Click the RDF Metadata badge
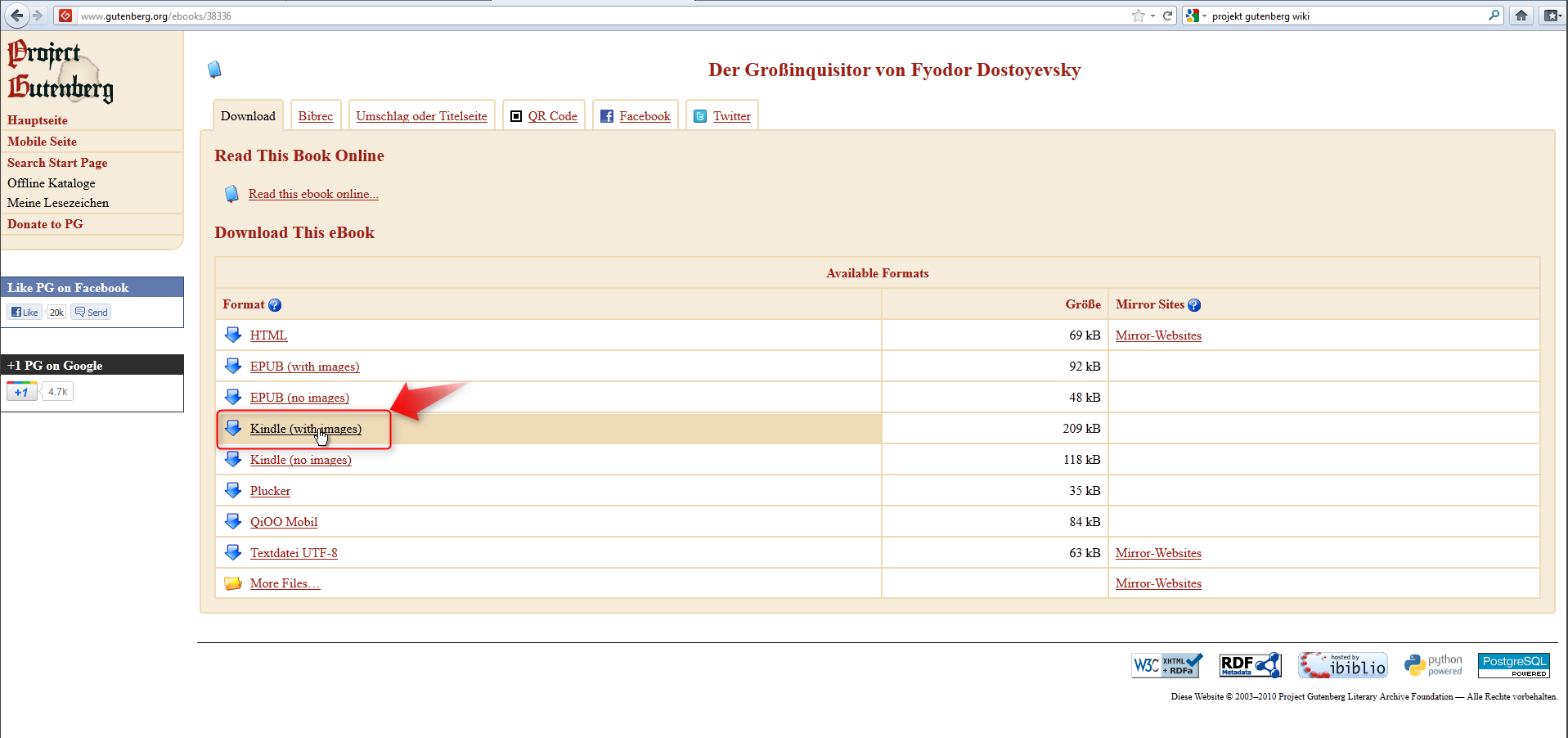1568x738 pixels. [x=1251, y=665]
